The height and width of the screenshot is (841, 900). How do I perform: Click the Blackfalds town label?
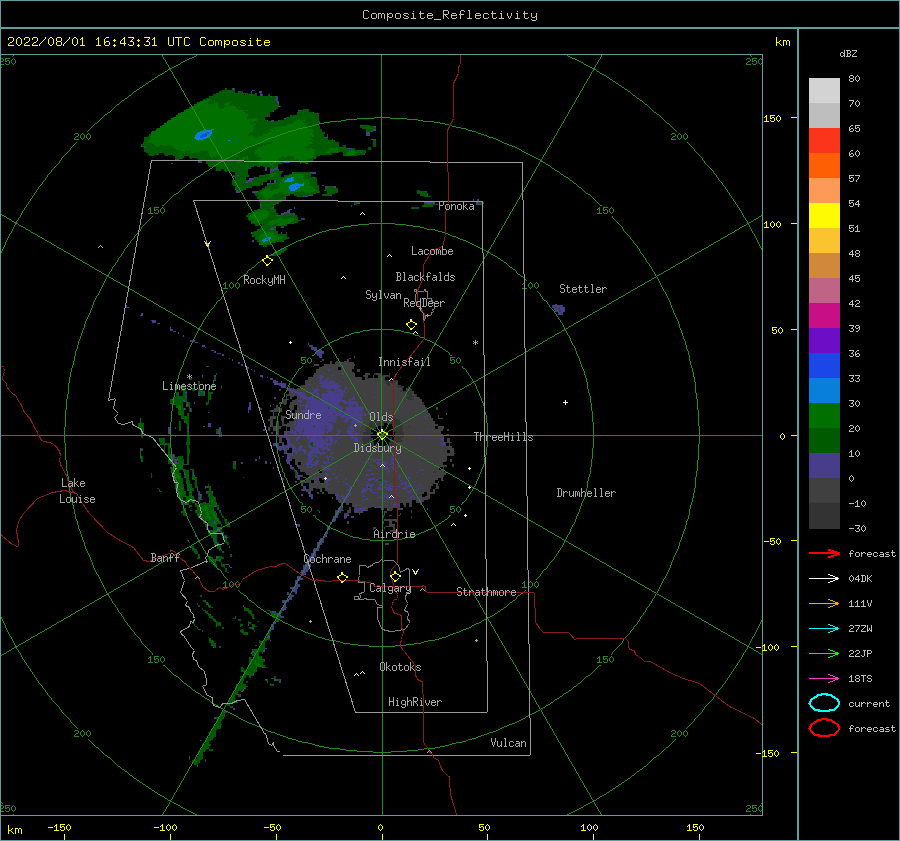(x=425, y=277)
